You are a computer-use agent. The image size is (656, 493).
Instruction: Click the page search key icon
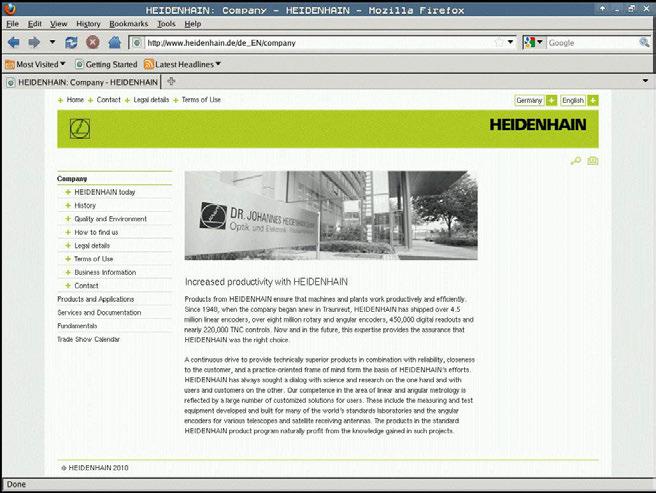[576, 161]
